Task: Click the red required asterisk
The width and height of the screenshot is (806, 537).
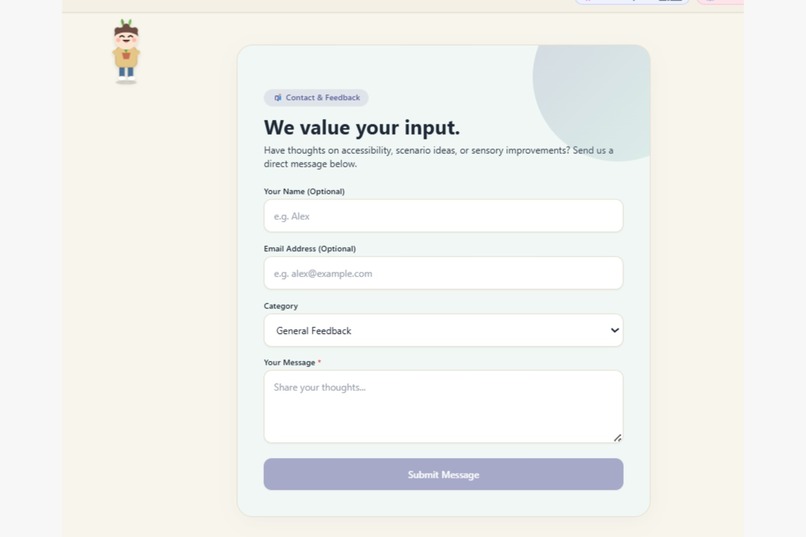Action: coord(319,362)
